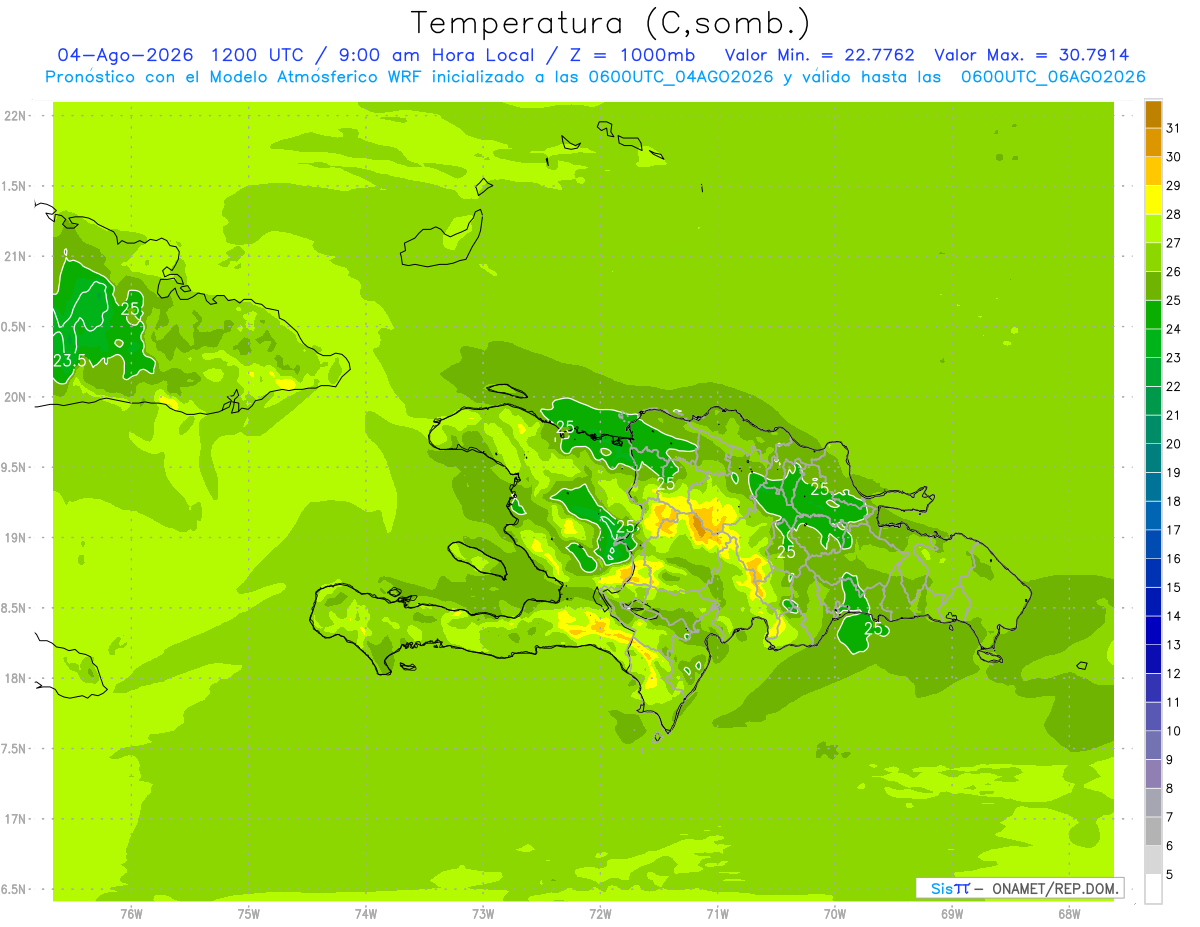The image size is (1200, 927).
Task: Click the '18N' latitude label
Action: [x=14, y=678]
